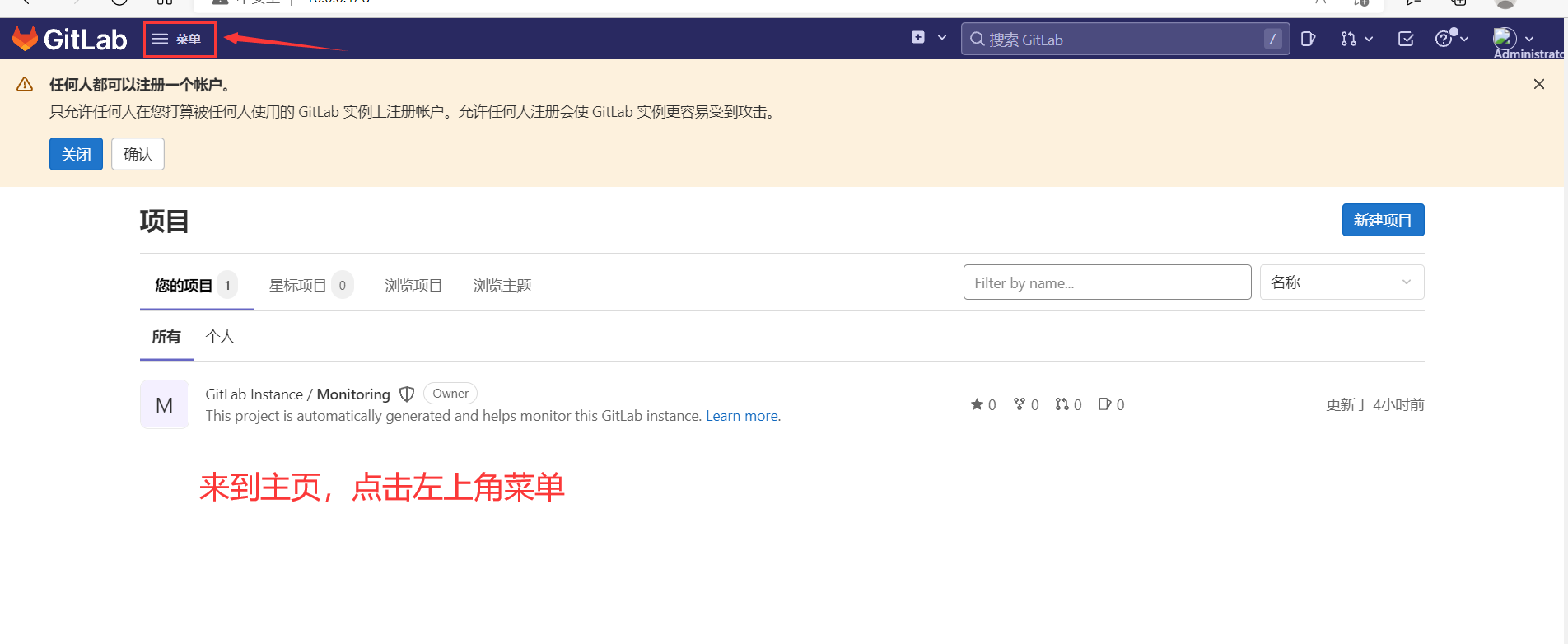Open the merge requests icon
This screenshot has width=1568, height=644.
pos(1348,39)
